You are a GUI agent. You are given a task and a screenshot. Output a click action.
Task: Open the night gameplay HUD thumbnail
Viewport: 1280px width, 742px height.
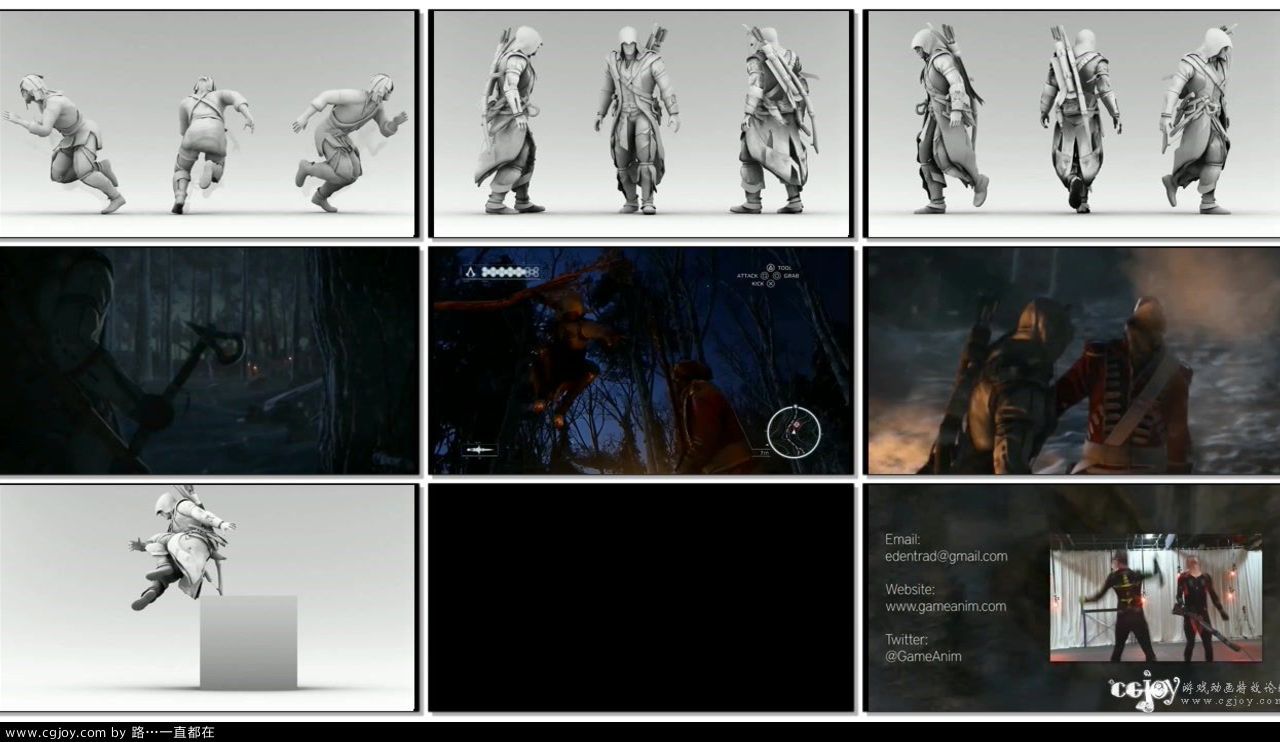(x=641, y=361)
